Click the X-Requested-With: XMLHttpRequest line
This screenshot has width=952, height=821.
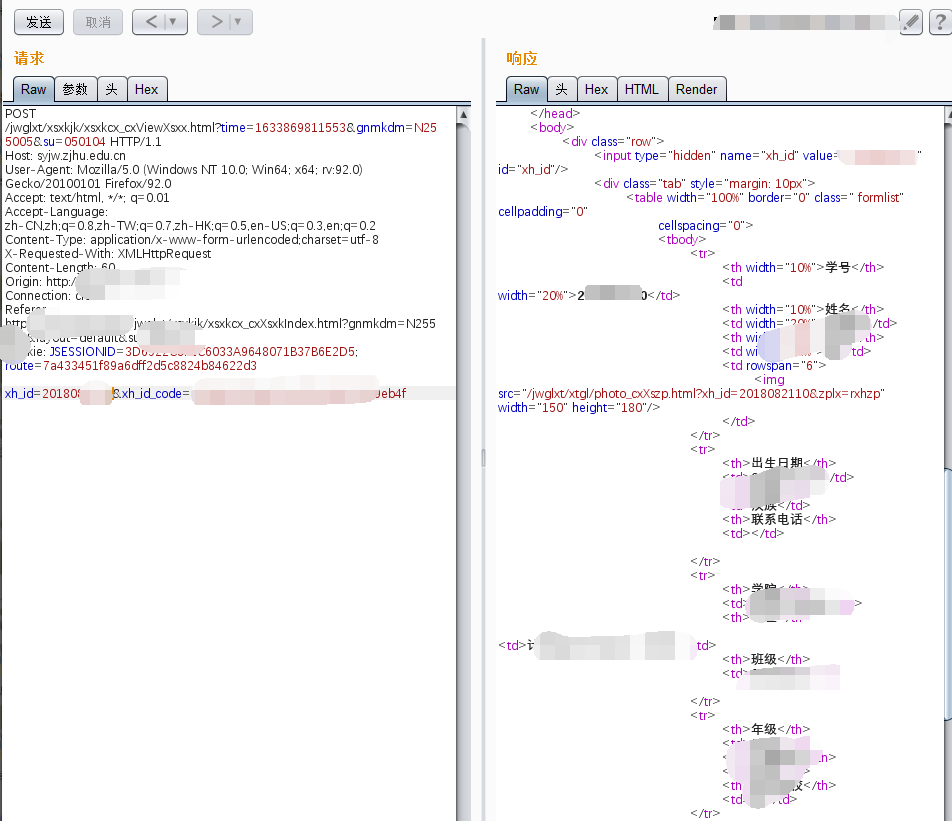click(108, 253)
